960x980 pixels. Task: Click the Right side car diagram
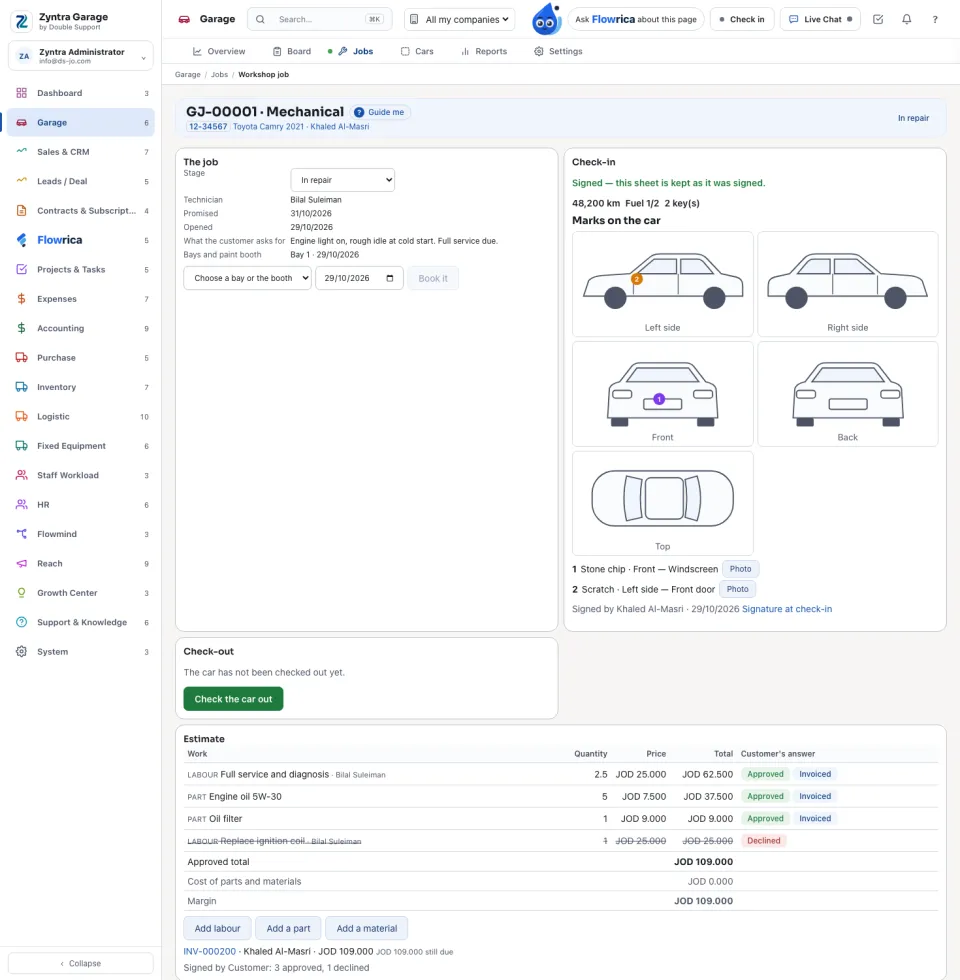(x=848, y=284)
